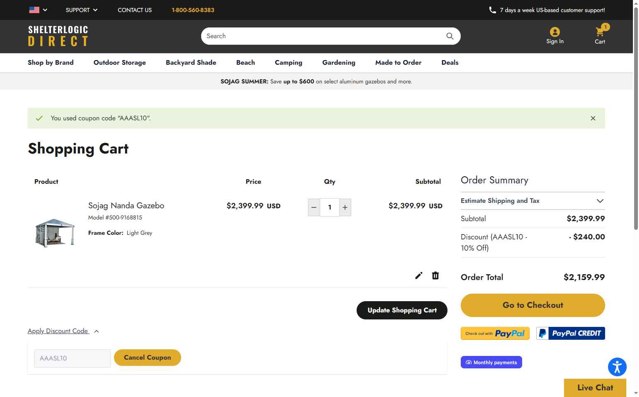Viewport: 639px width, 397px height.
Task: Click the magnifying glass search icon
Action: pyautogui.click(x=450, y=36)
